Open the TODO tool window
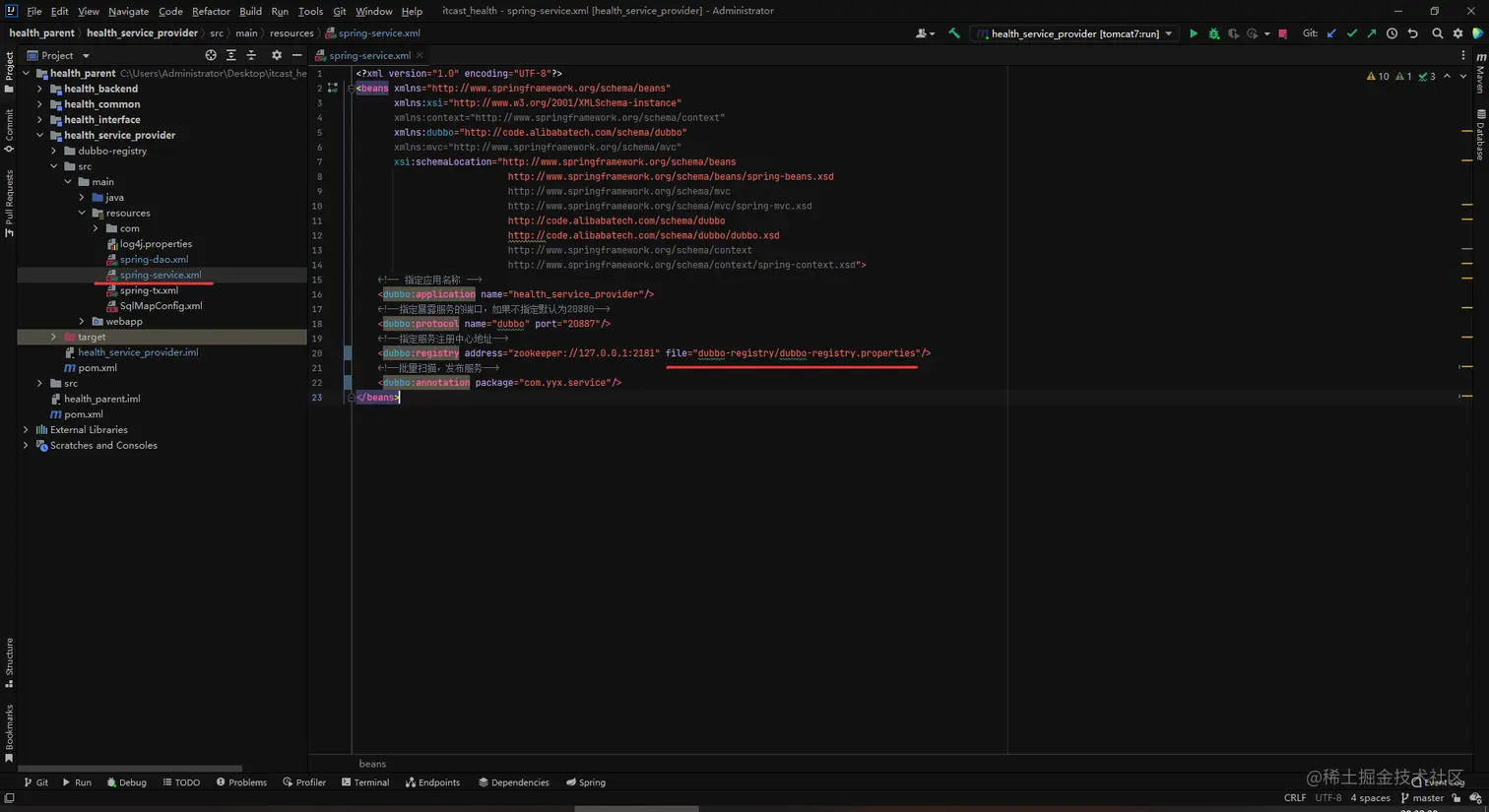 [x=181, y=782]
